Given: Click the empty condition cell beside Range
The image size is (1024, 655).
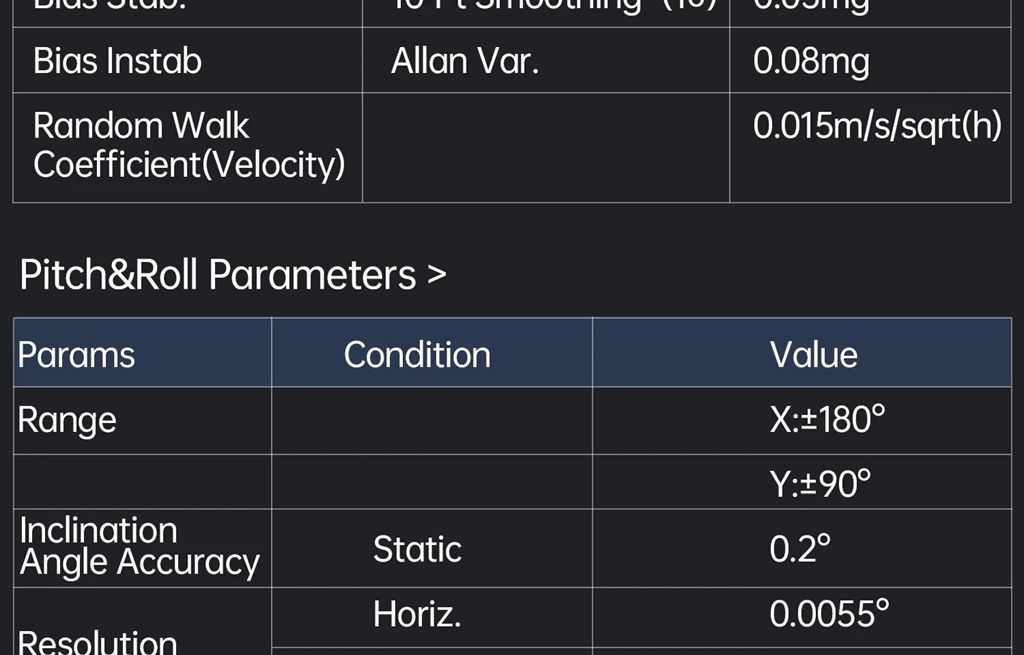Looking at the screenshot, I should (x=431, y=421).
